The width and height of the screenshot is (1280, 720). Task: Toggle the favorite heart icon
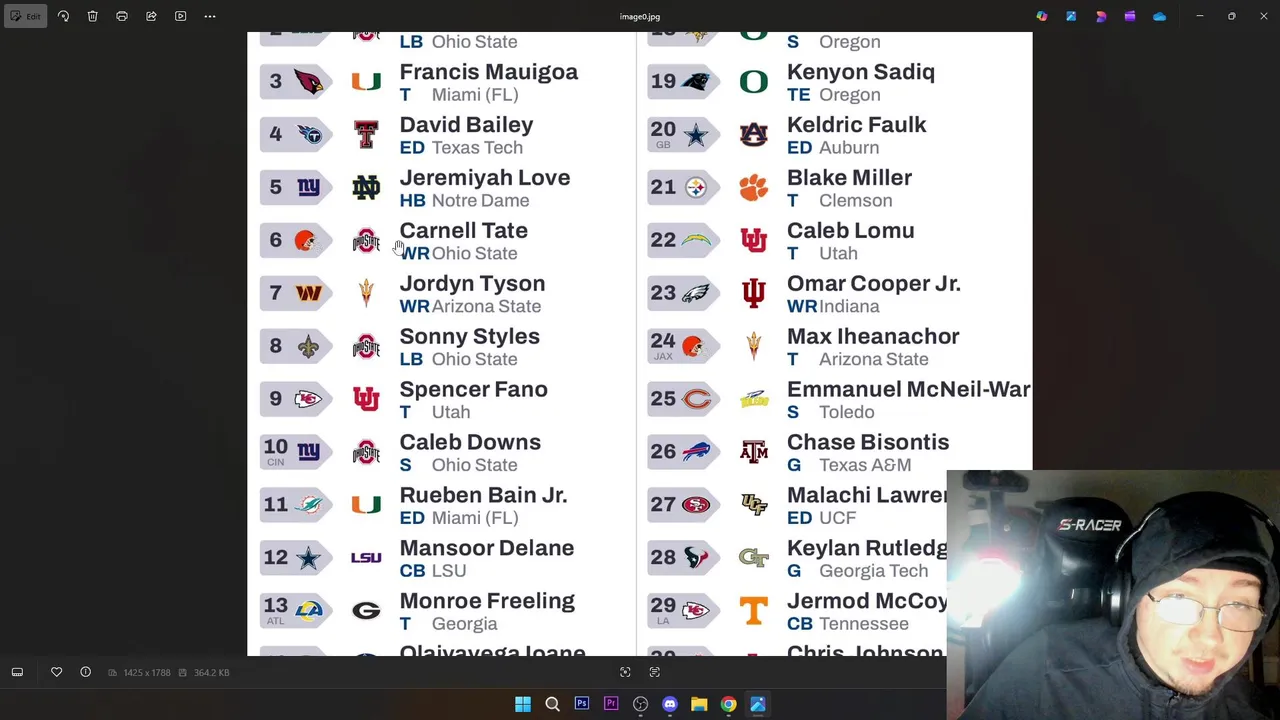click(57, 672)
